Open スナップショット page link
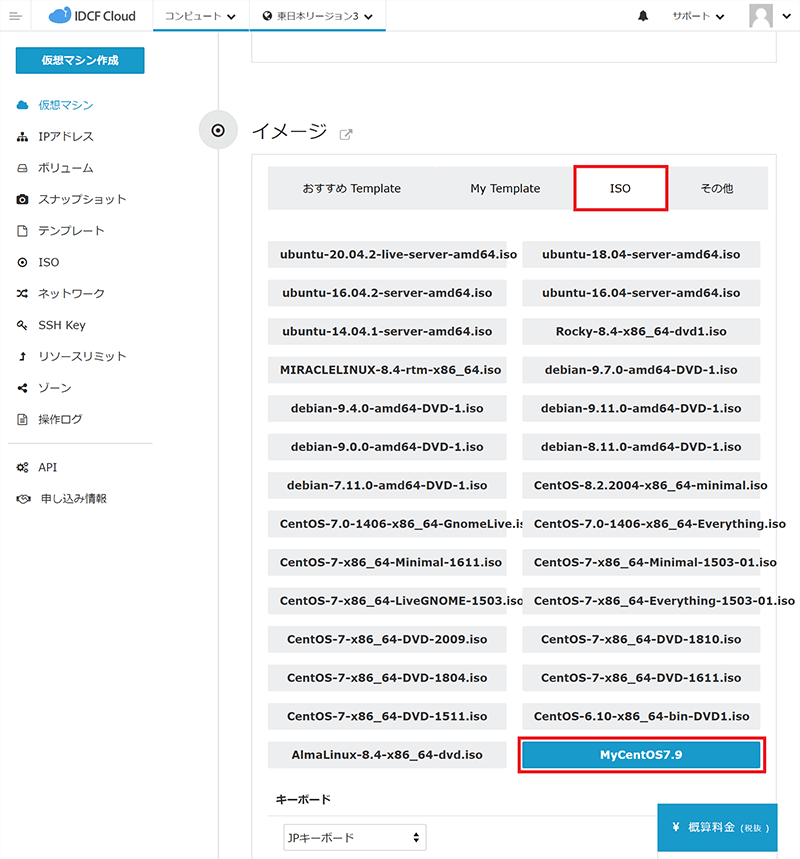The width and height of the screenshot is (800, 859). (82, 199)
